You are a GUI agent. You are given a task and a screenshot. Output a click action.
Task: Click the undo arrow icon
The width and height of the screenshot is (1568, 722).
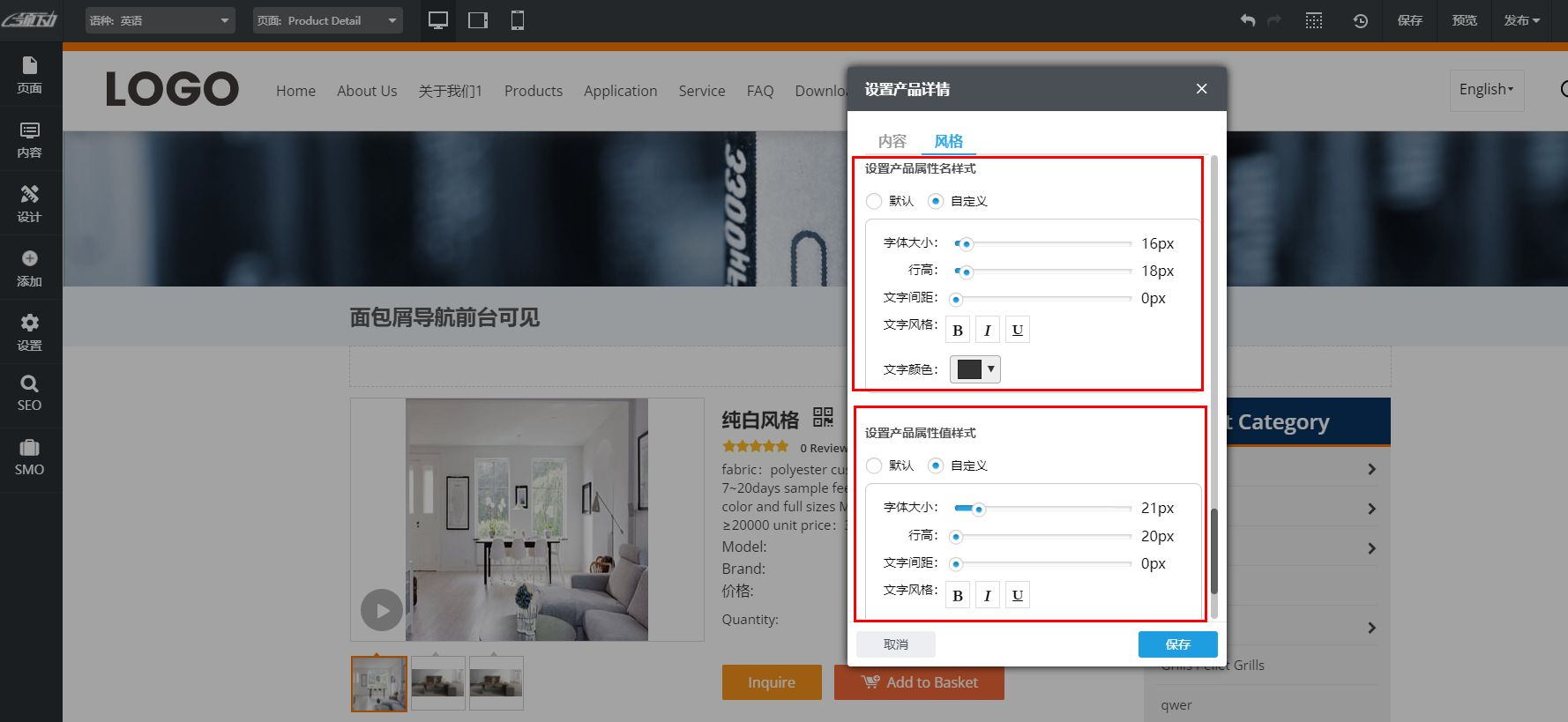[x=1247, y=20]
